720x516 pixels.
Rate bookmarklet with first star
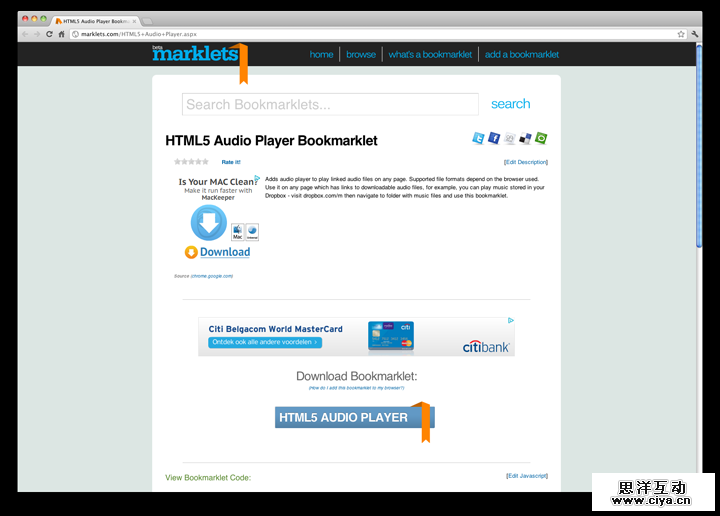[177, 162]
